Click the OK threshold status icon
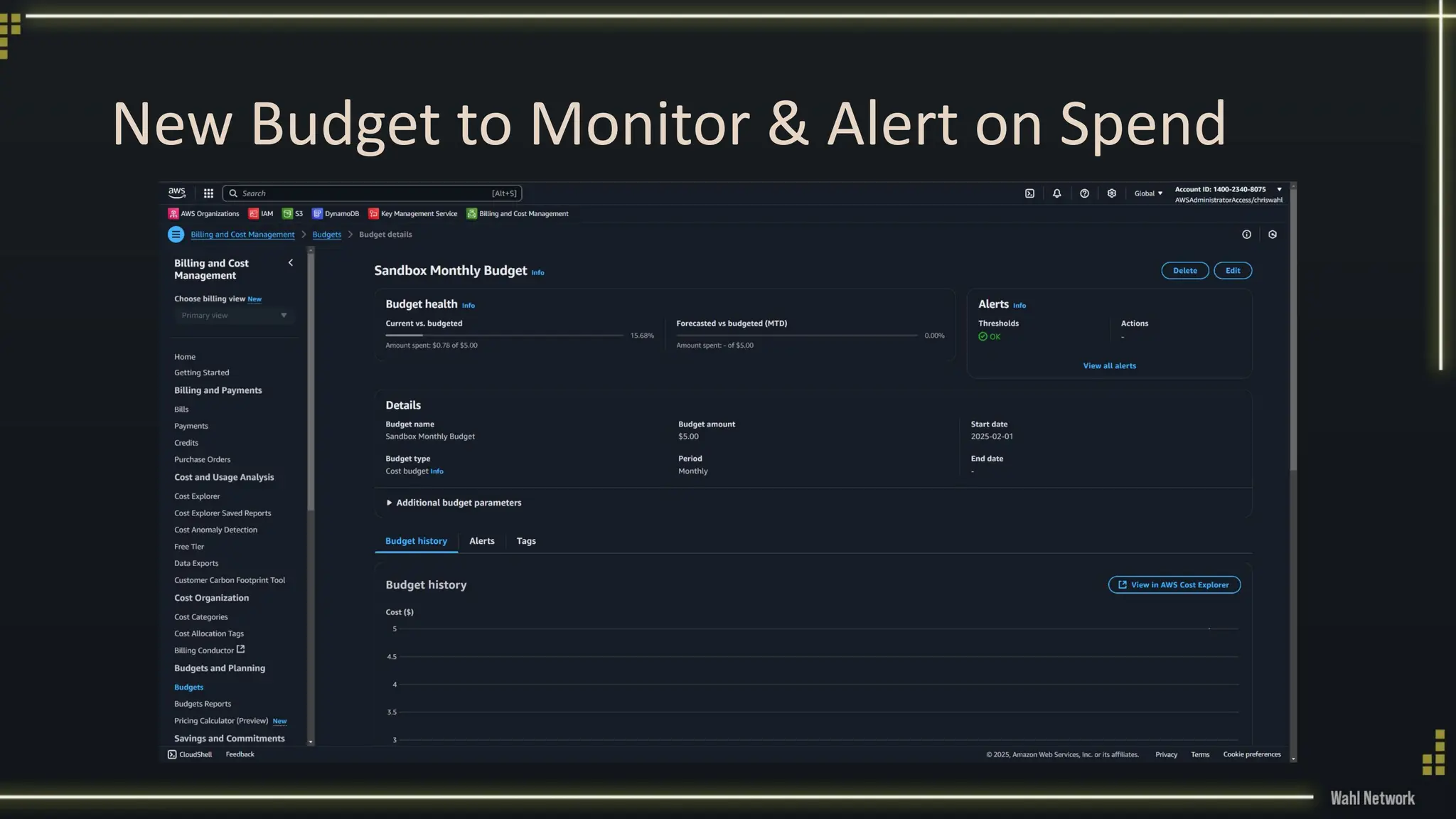The width and height of the screenshot is (1456, 819). tap(983, 336)
